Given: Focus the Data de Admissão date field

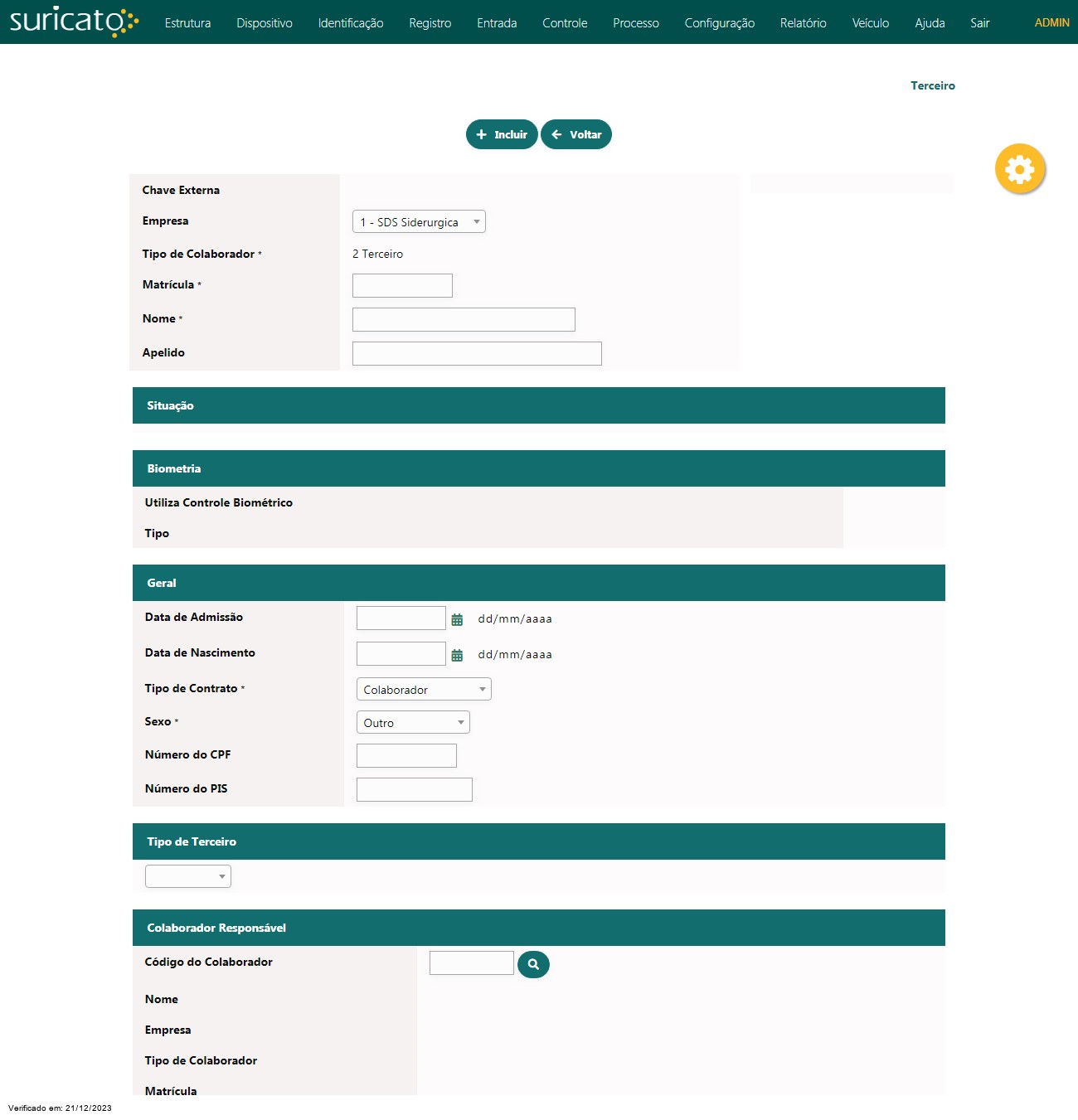Looking at the screenshot, I should [401, 618].
